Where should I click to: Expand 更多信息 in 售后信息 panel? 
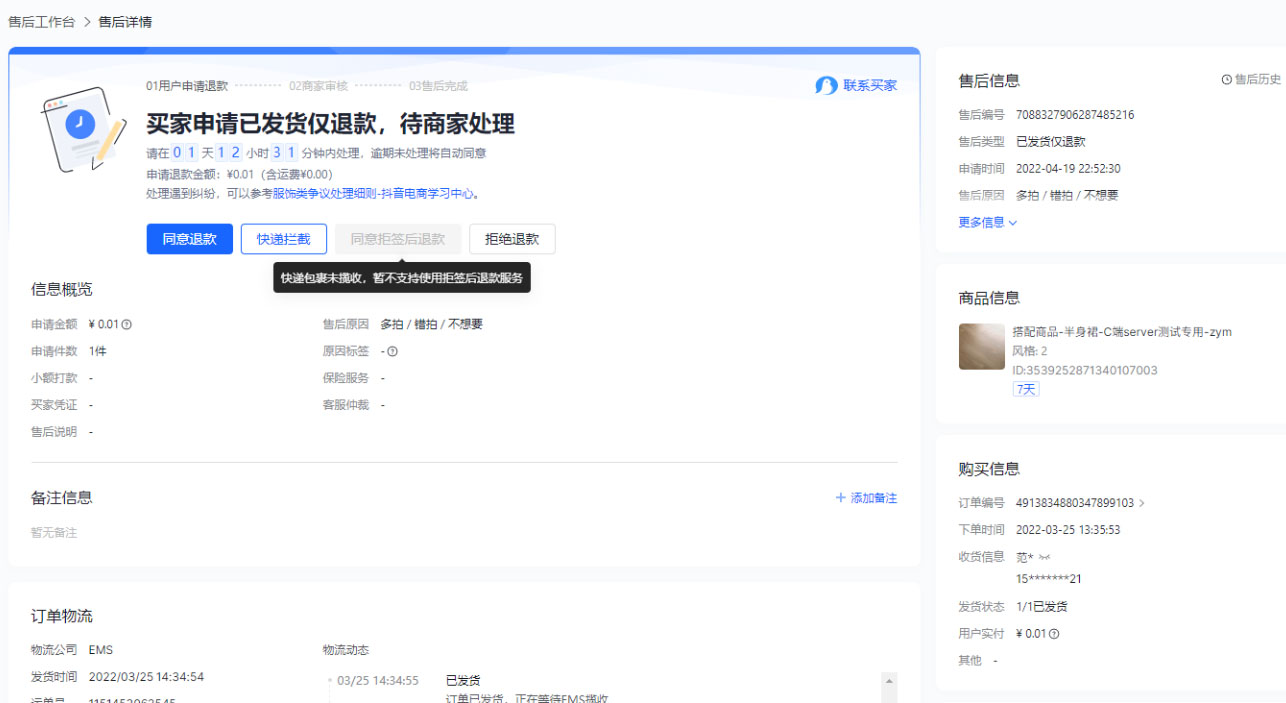coord(980,222)
